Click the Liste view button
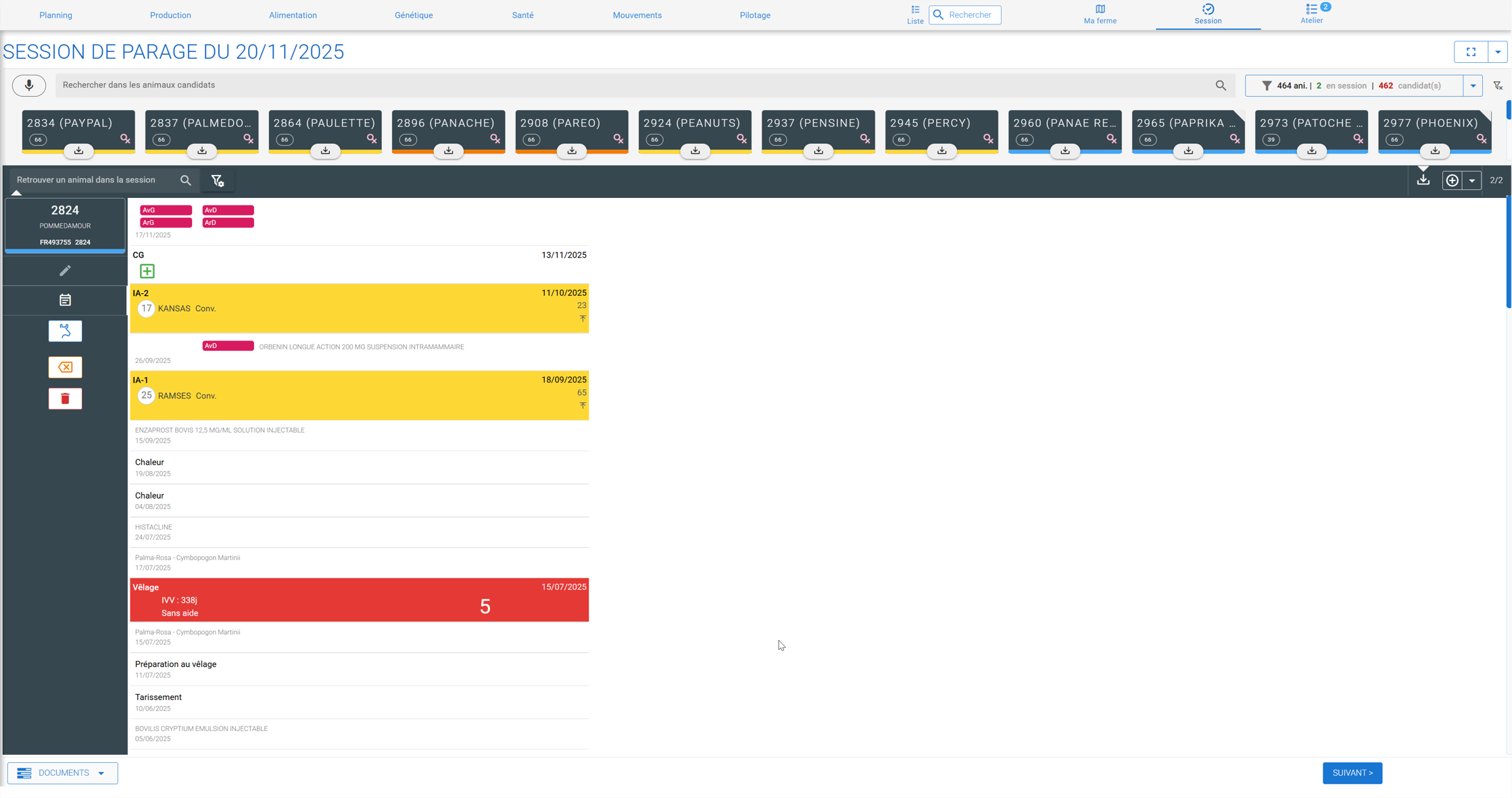The image size is (1512, 798). tap(915, 14)
